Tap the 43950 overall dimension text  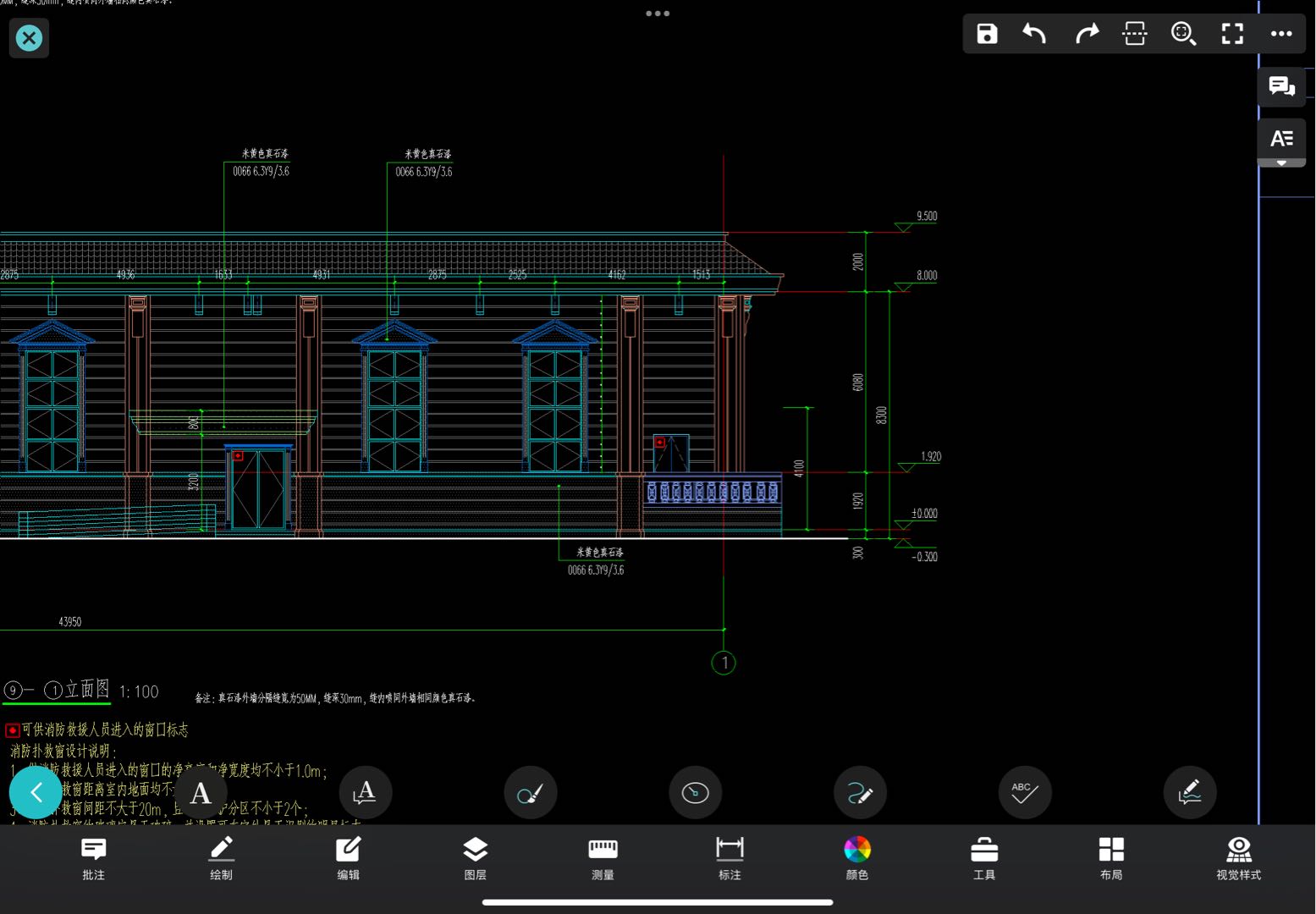click(x=70, y=621)
